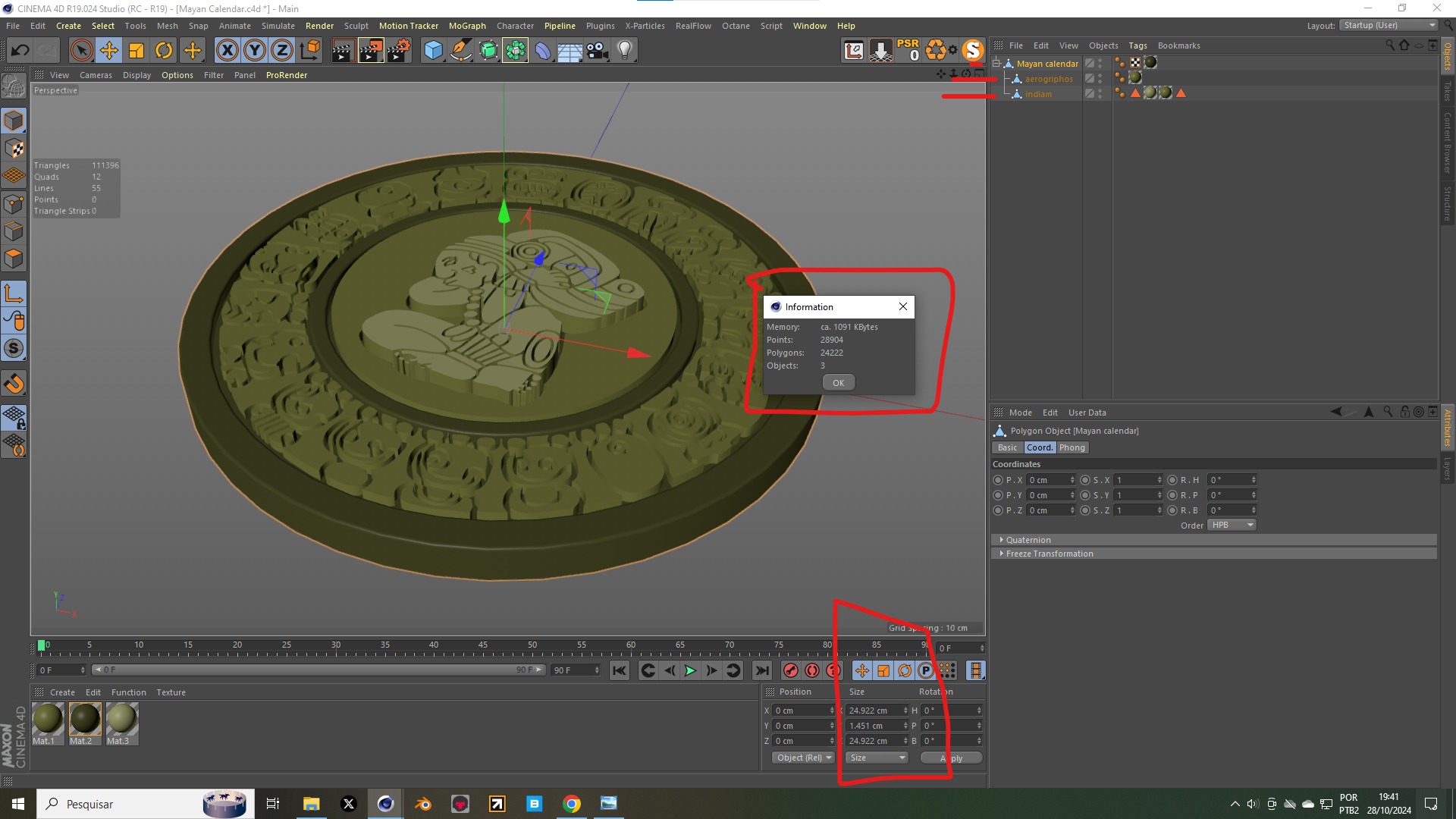1456x819 pixels.
Task: Click the orange S plugin icon
Action: pyautogui.click(x=972, y=50)
